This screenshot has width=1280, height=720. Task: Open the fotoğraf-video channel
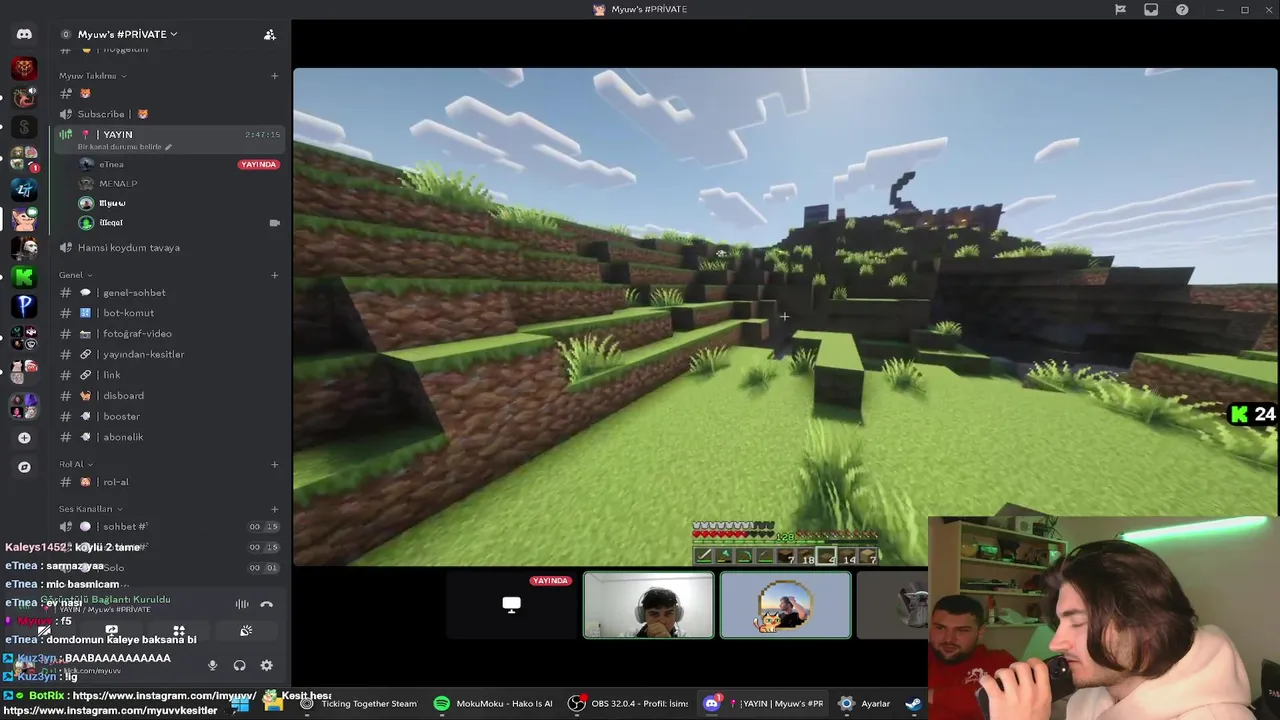tap(169, 334)
